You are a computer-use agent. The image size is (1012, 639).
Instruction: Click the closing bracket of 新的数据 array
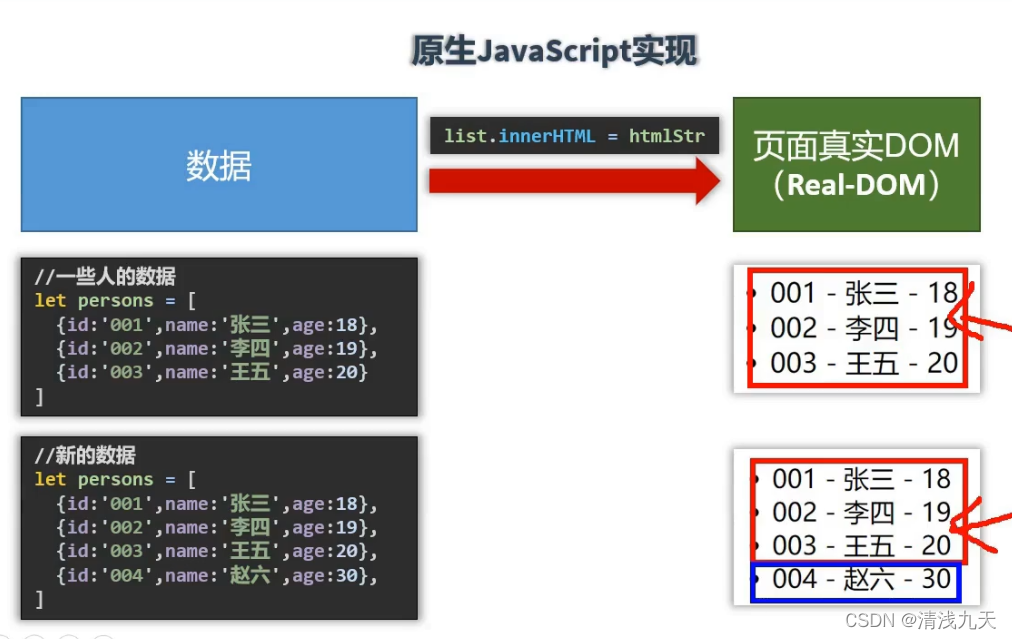39,600
